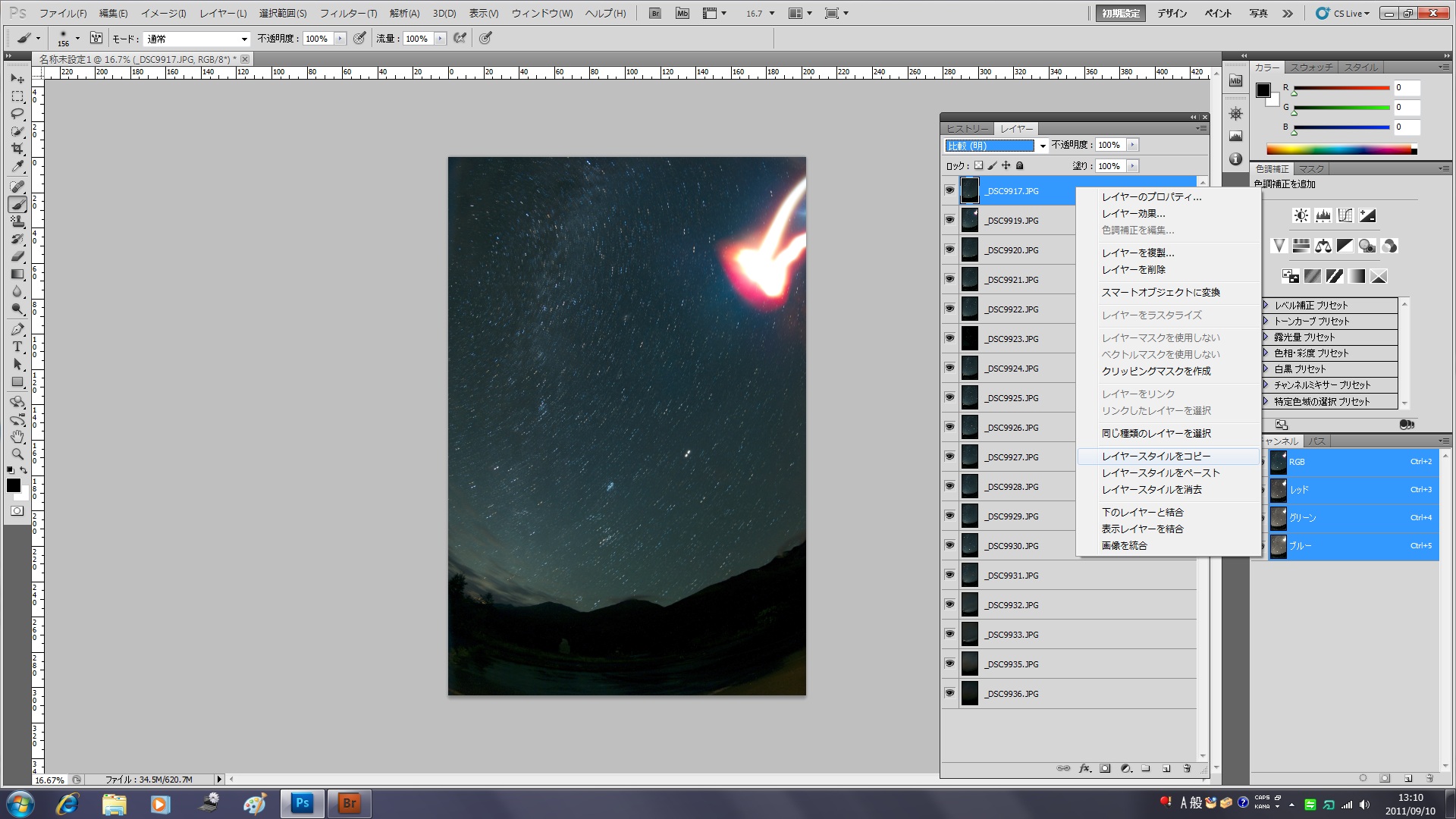This screenshot has height=819, width=1456.
Task: Select the Hand tool
Action: click(17, 437)
